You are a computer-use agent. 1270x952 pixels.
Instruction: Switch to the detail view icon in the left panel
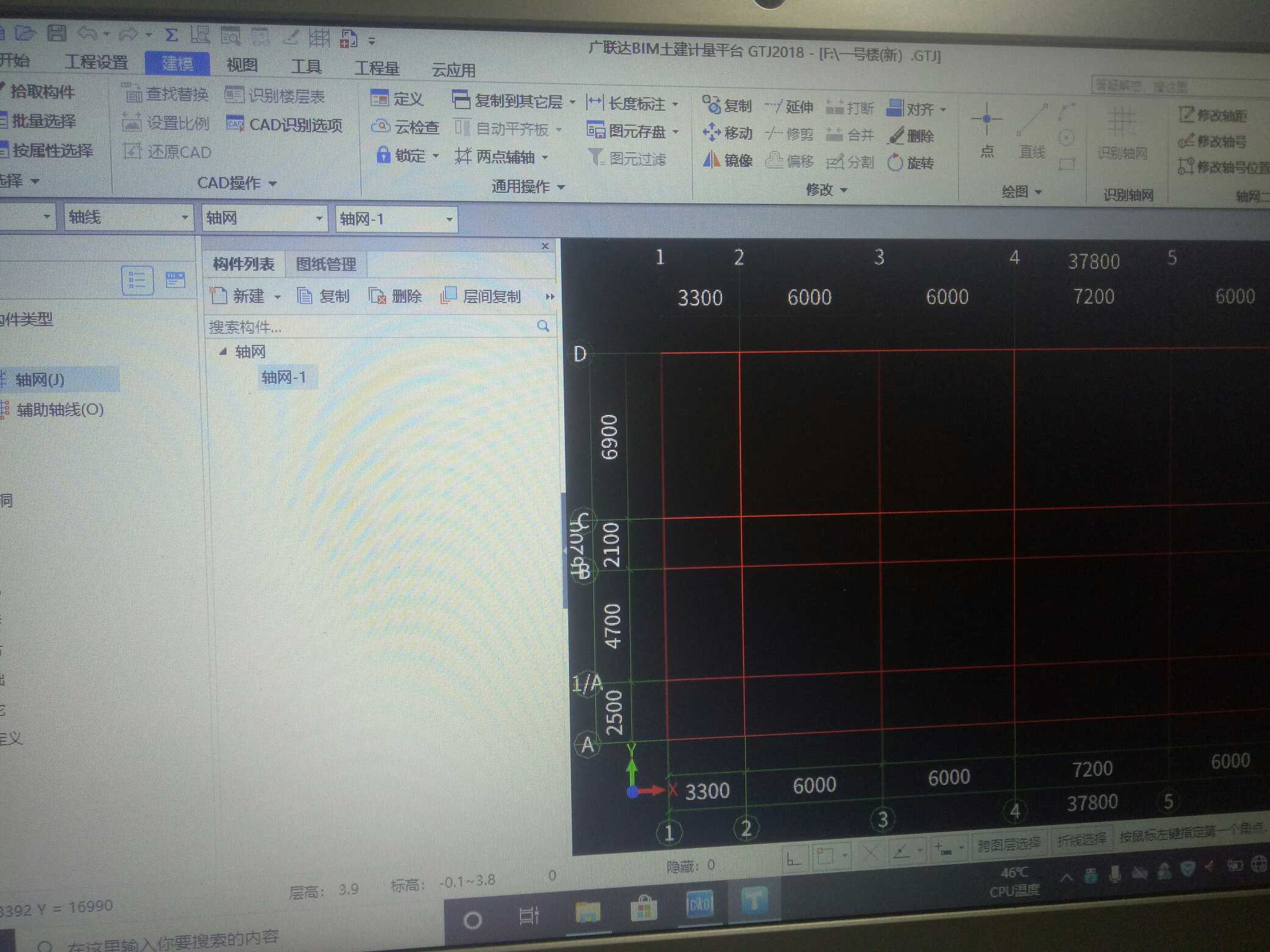pos(175,280)
